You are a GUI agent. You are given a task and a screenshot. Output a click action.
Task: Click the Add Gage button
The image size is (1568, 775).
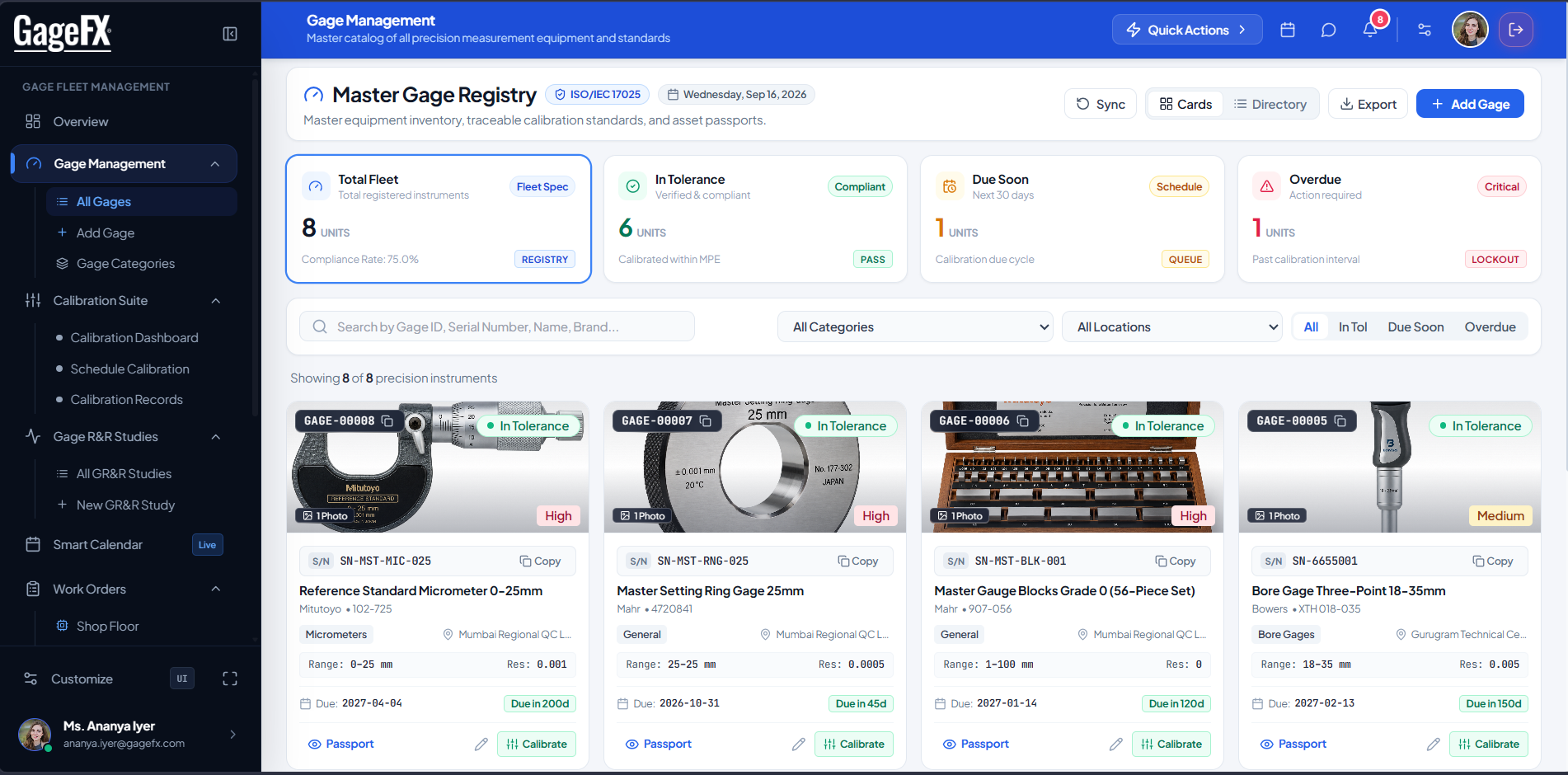click(x=1470, y=104)
